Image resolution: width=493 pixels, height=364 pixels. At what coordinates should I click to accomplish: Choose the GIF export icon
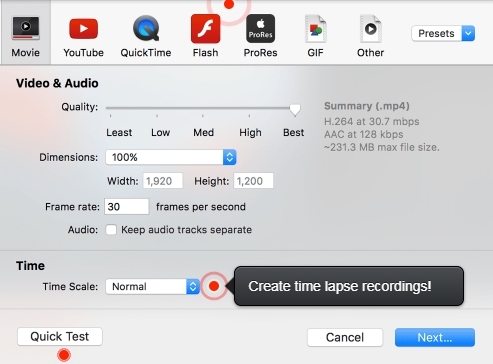[x=315, y=29]
